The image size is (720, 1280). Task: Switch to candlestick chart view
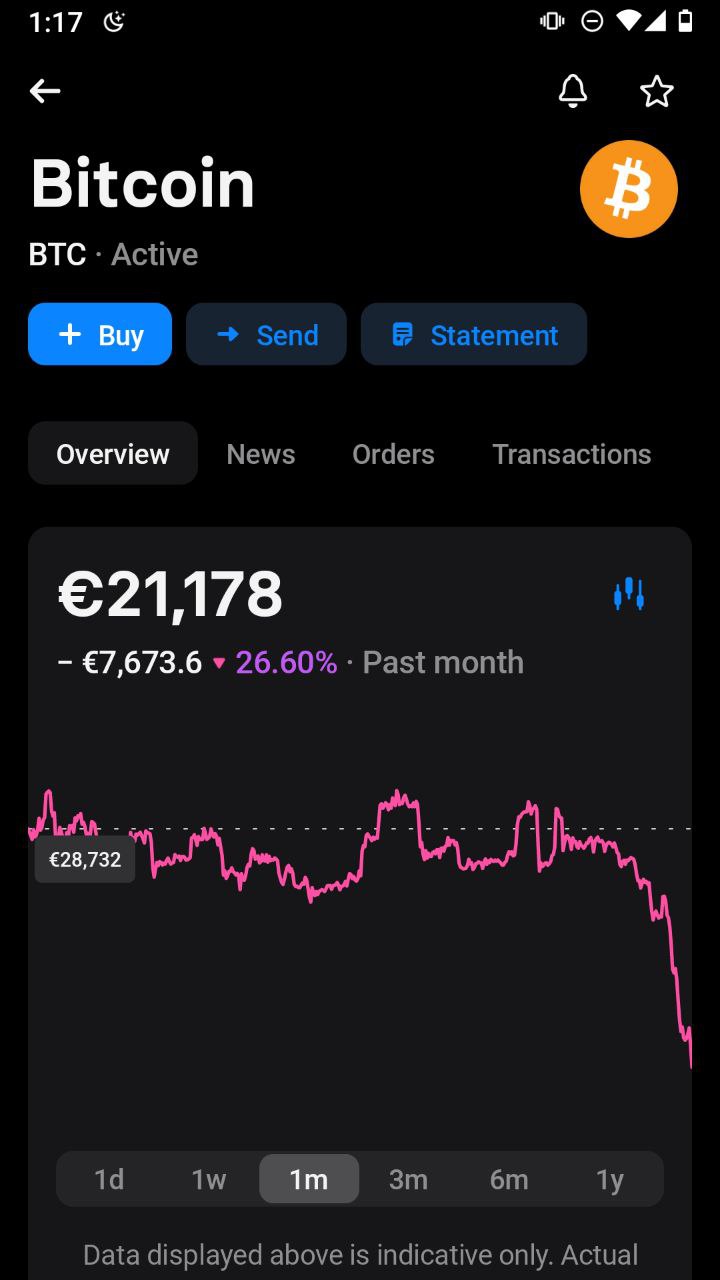pyautogui.click(x=629, y=594)
